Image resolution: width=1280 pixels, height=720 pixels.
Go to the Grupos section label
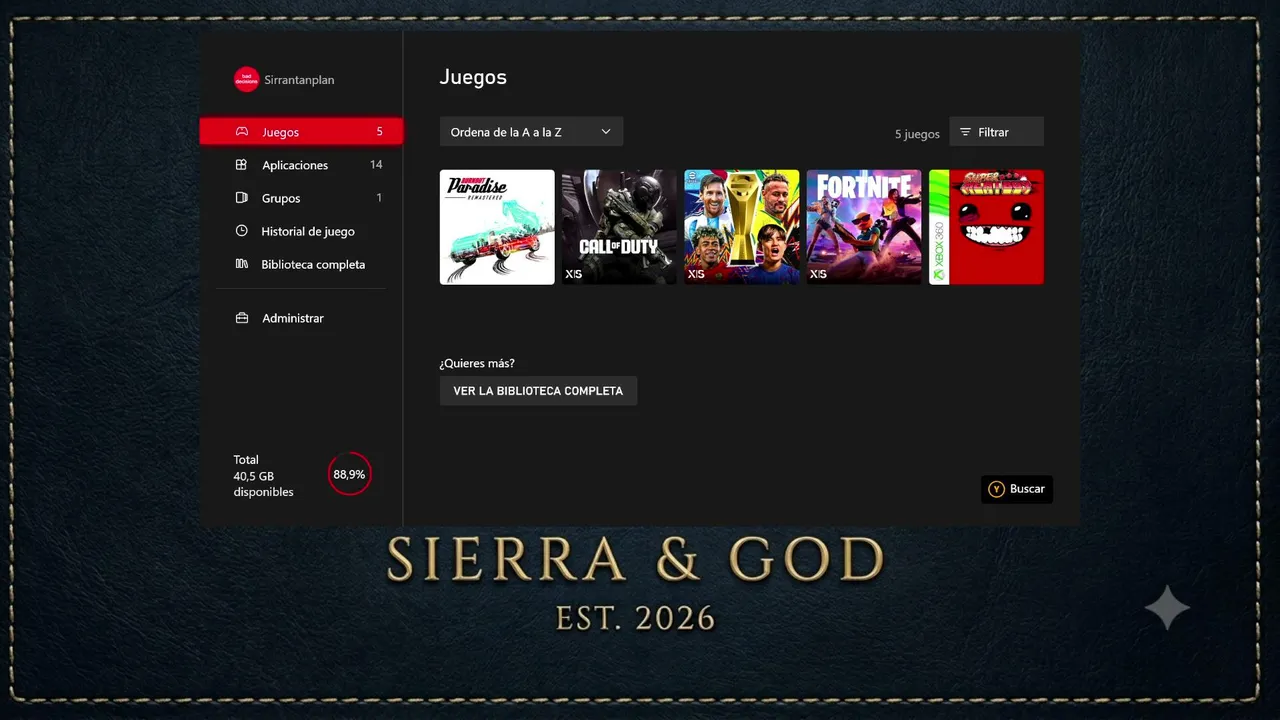[281, 198]
